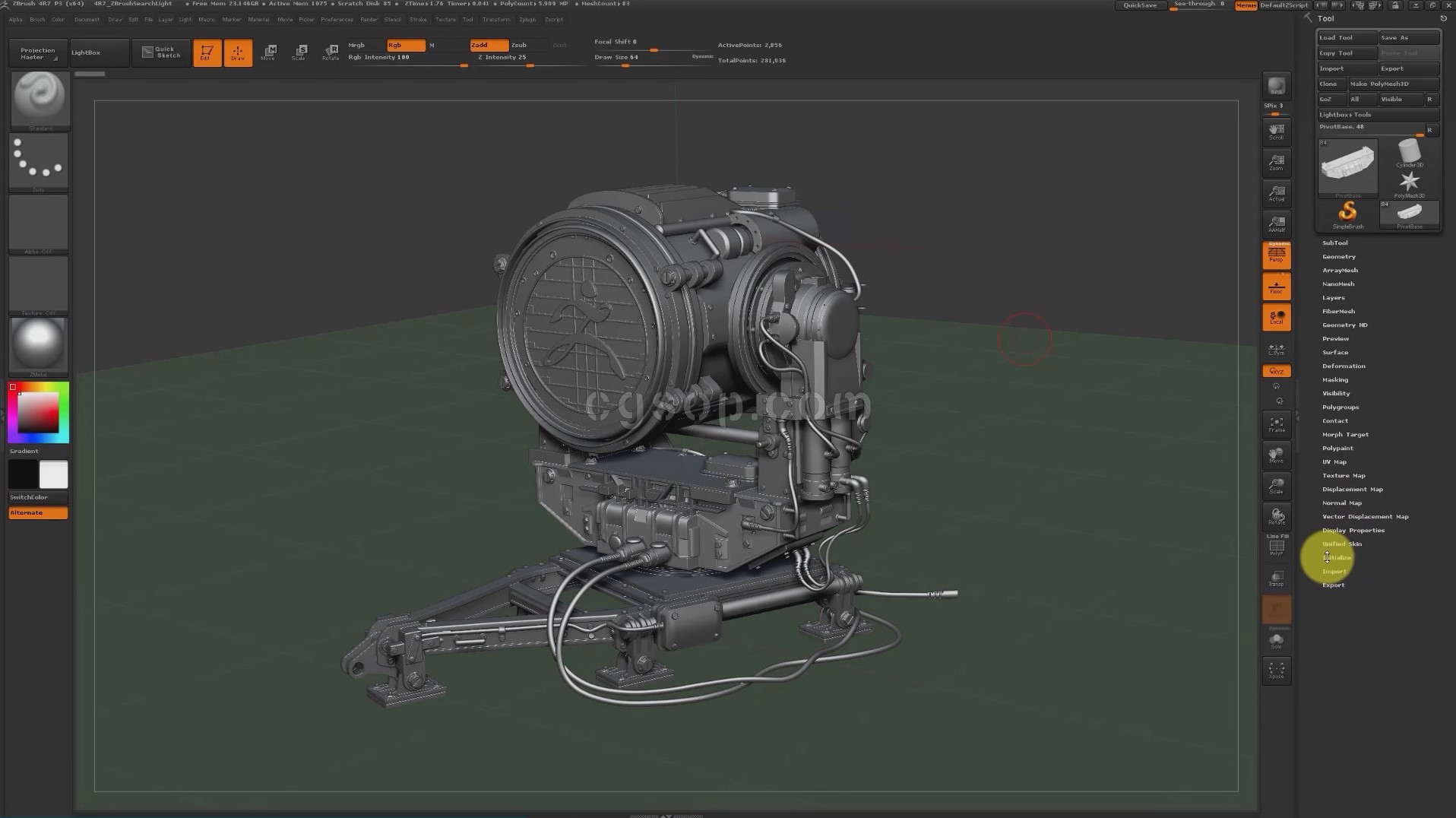Click the Actual size icon
This screenshot has height=818, width=1456.
coord(1277,193)
